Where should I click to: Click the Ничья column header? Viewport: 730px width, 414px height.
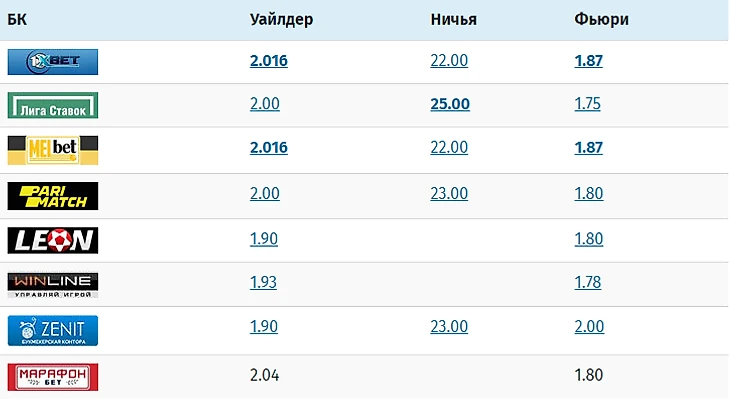click(453, 20)
